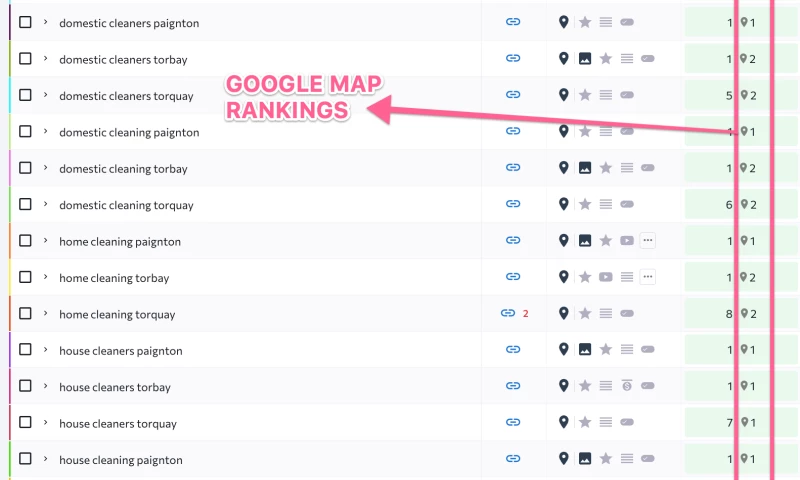Click link icon for domestic cleaners paignton

(513, 22)
